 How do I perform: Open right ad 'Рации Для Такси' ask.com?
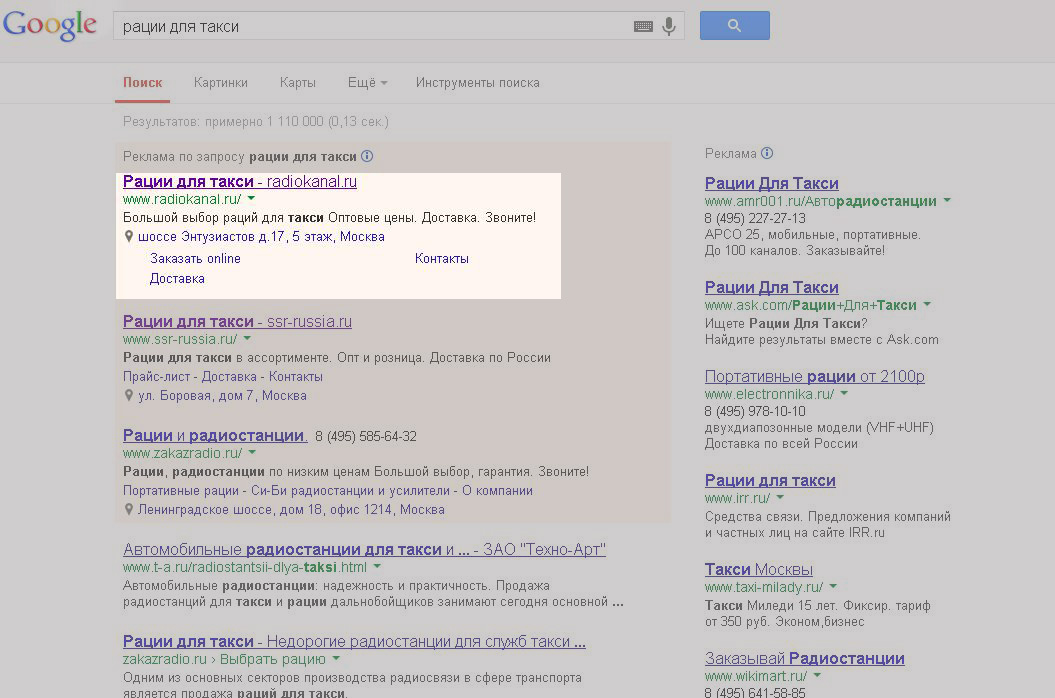772,287
